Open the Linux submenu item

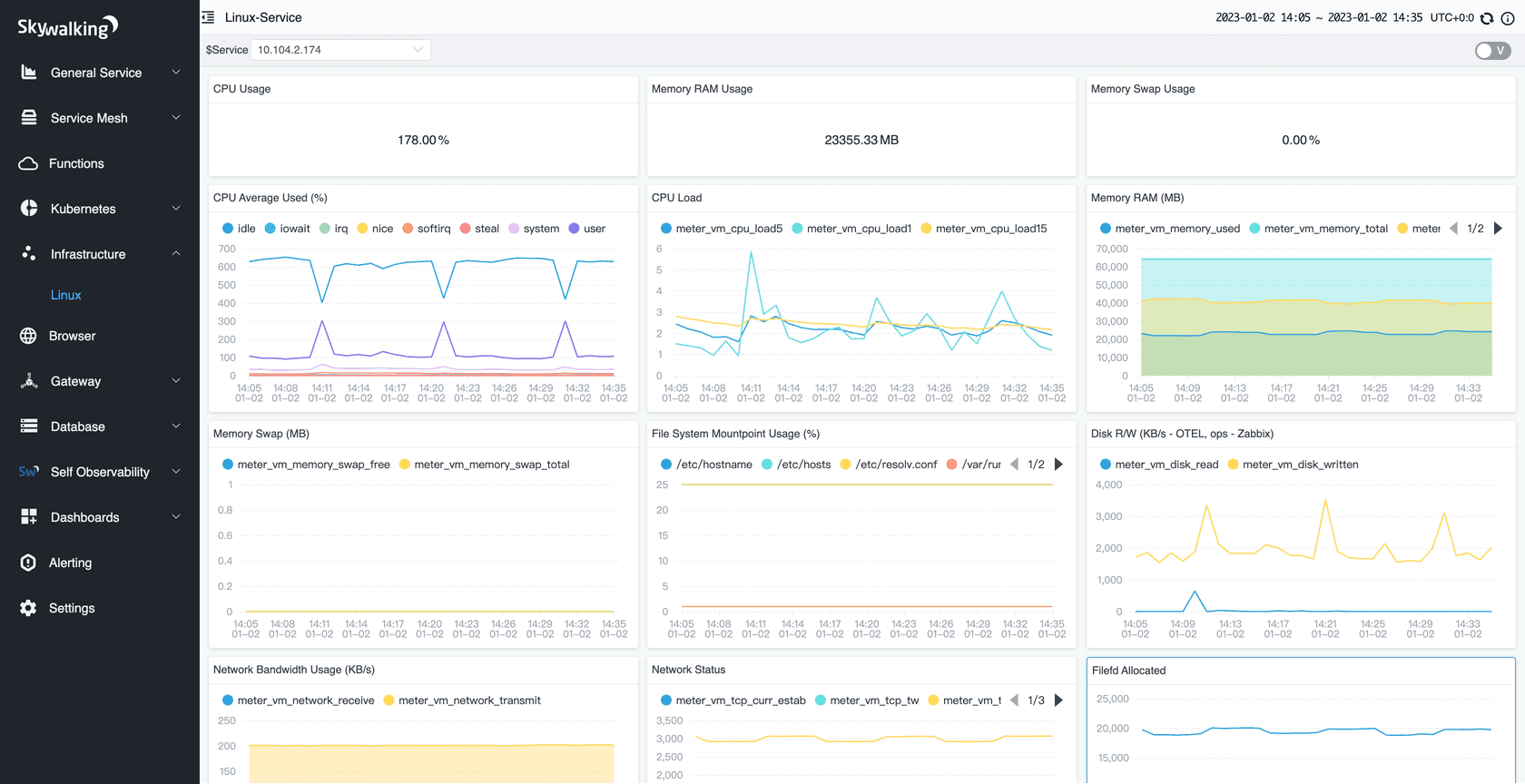[66, 295]
